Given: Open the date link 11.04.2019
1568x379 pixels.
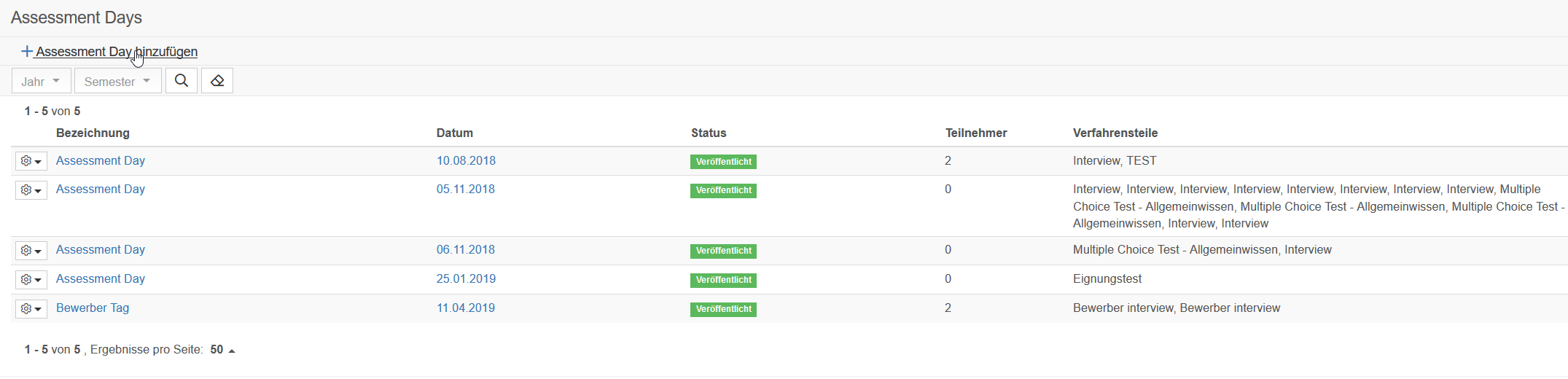Looking at the screenshot, I should coord(466,308).
